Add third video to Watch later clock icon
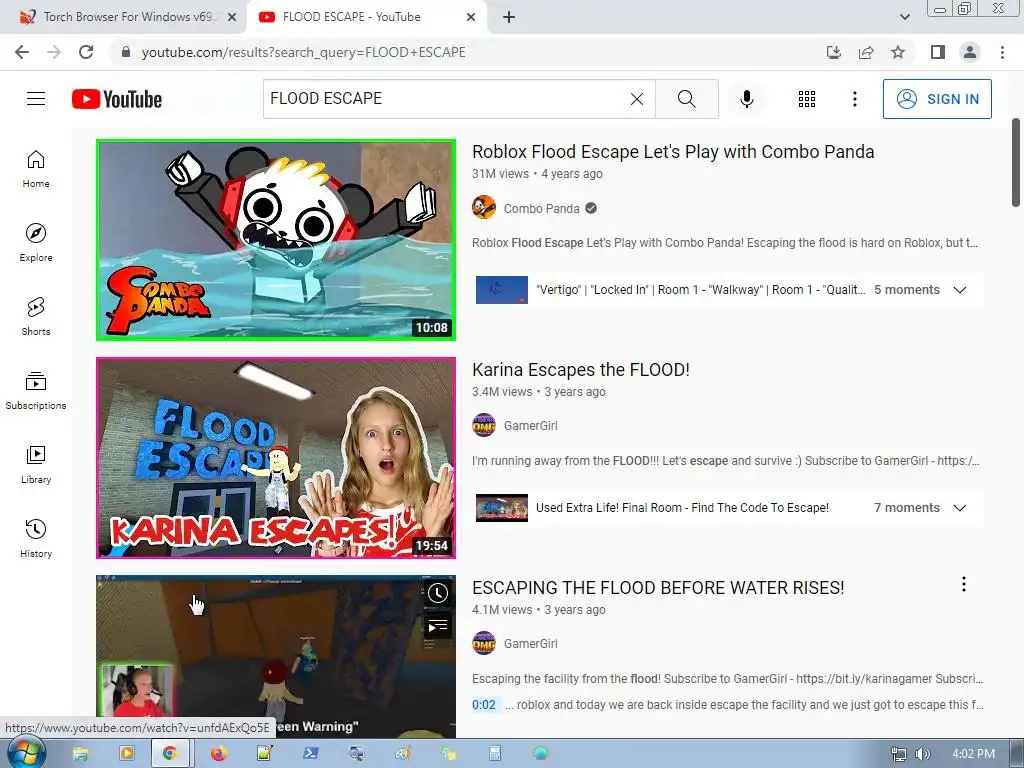 click(x=438, y=593)
